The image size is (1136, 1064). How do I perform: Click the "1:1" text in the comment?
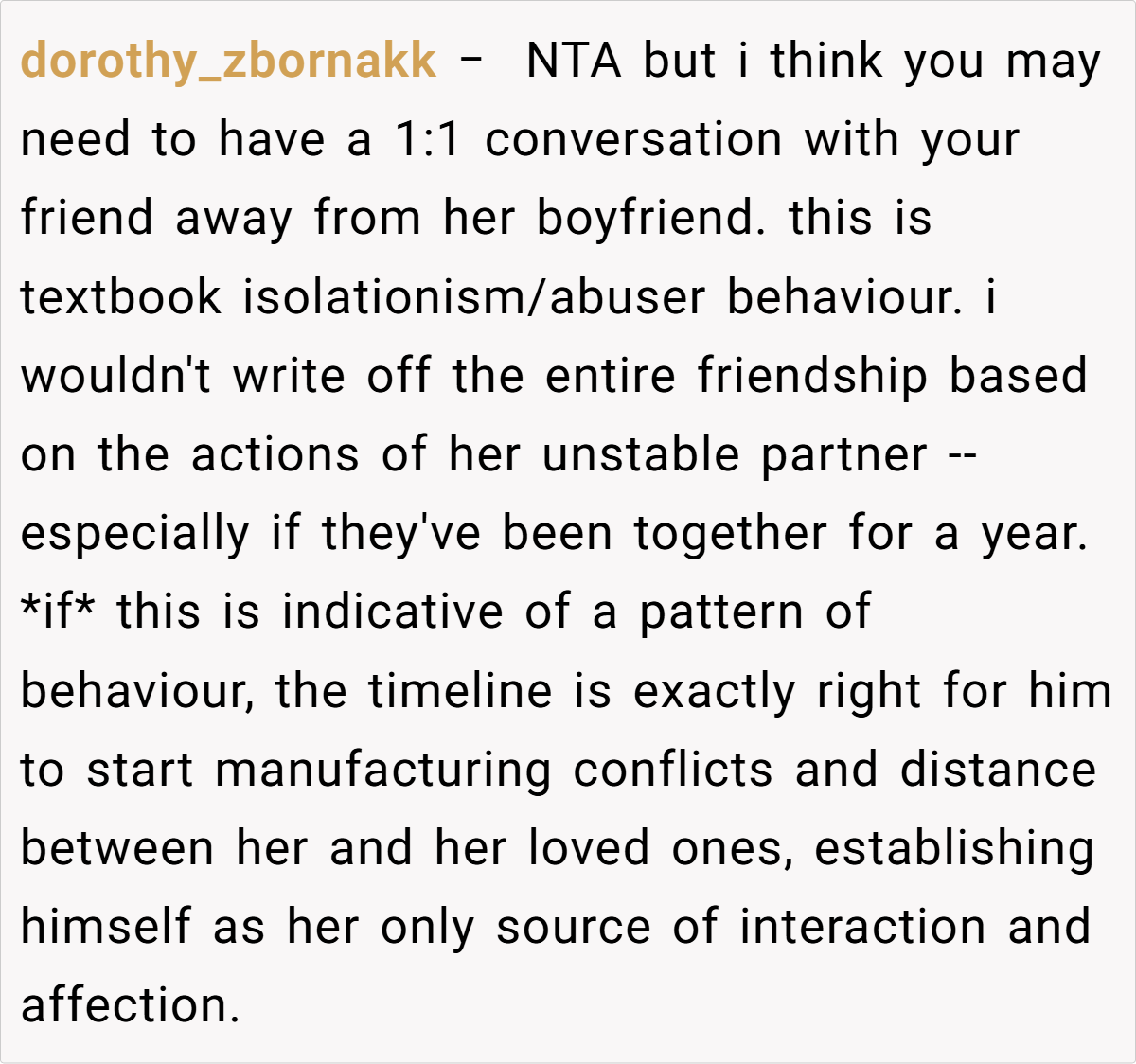pyautogui.click(x=427, y=140)
